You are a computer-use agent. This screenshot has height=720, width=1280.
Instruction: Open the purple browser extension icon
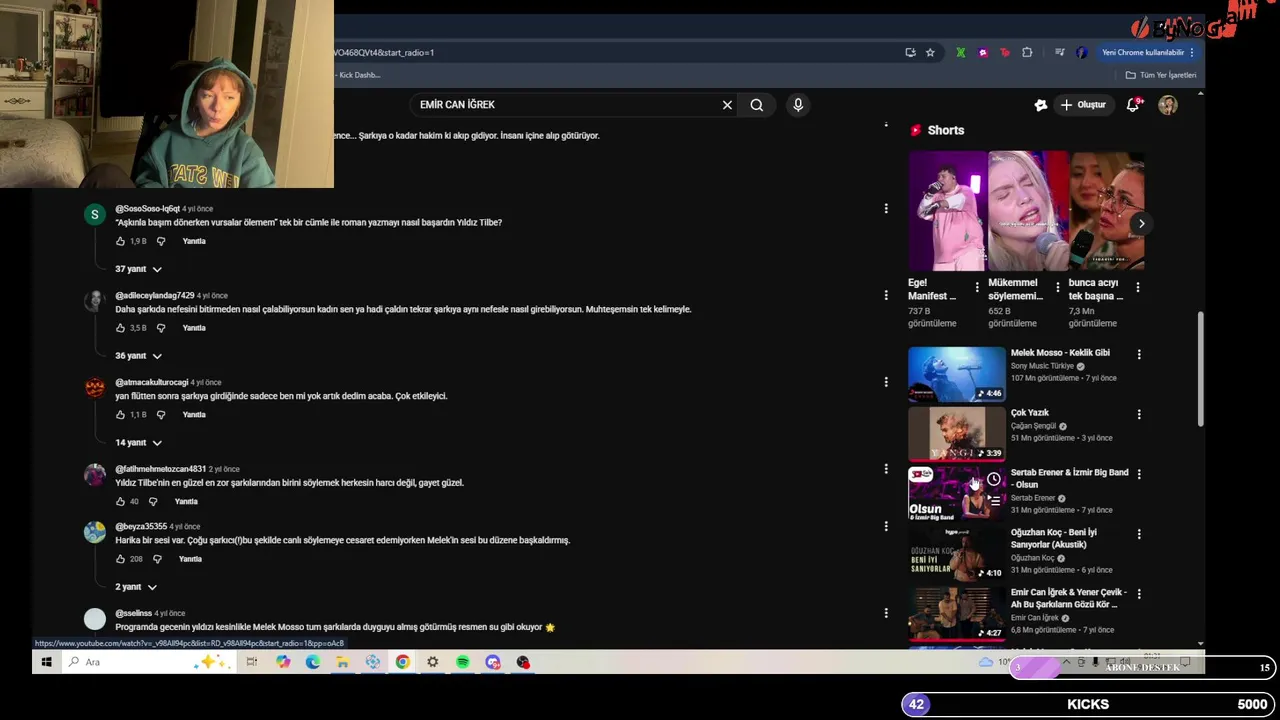click(983, 52)
